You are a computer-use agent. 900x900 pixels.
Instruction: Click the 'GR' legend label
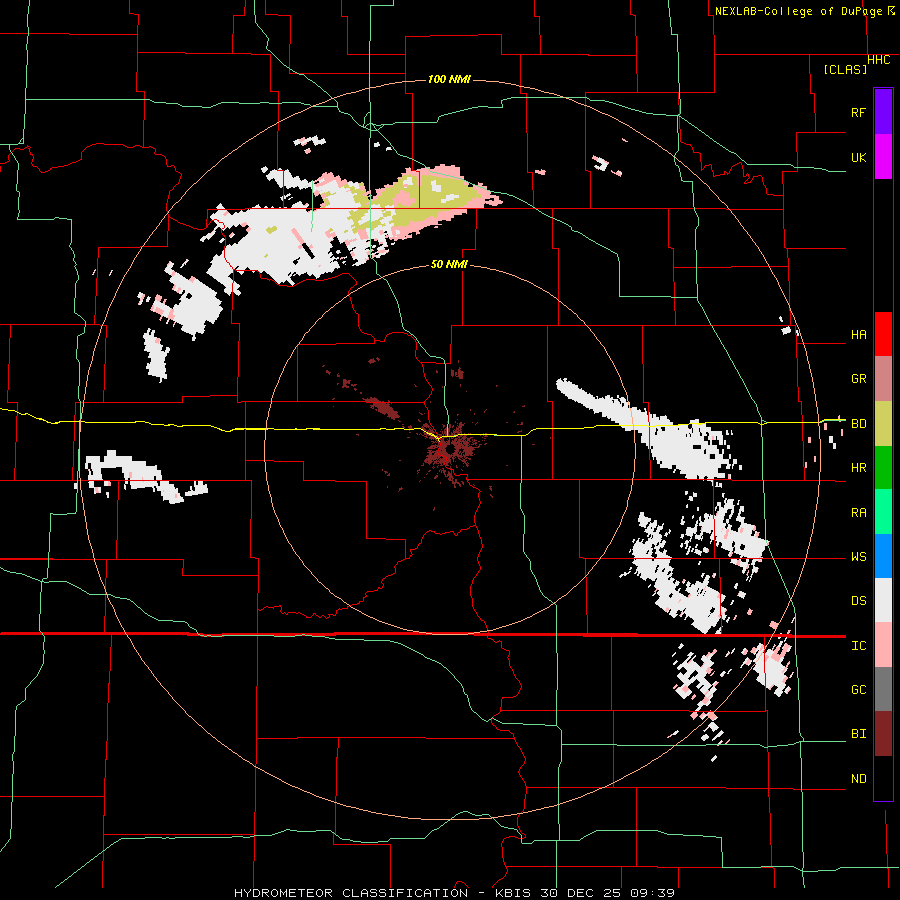pos(858,379)
